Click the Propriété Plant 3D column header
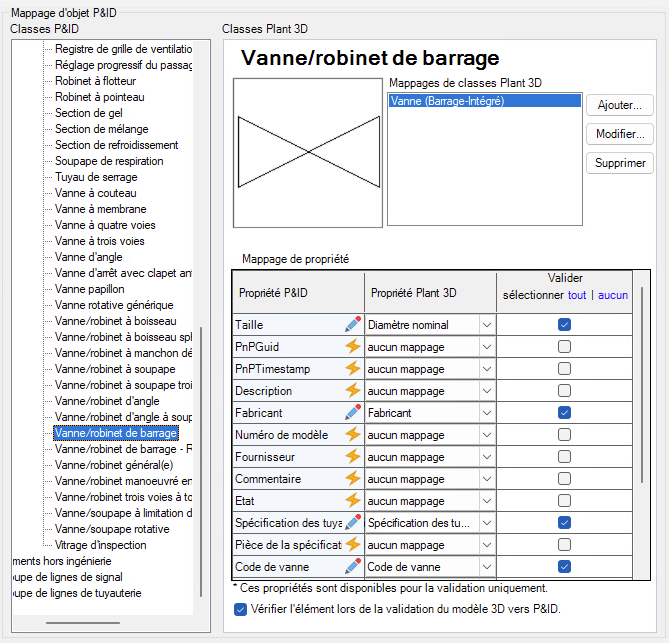669x643 pixels. click(x=430, y=293)
